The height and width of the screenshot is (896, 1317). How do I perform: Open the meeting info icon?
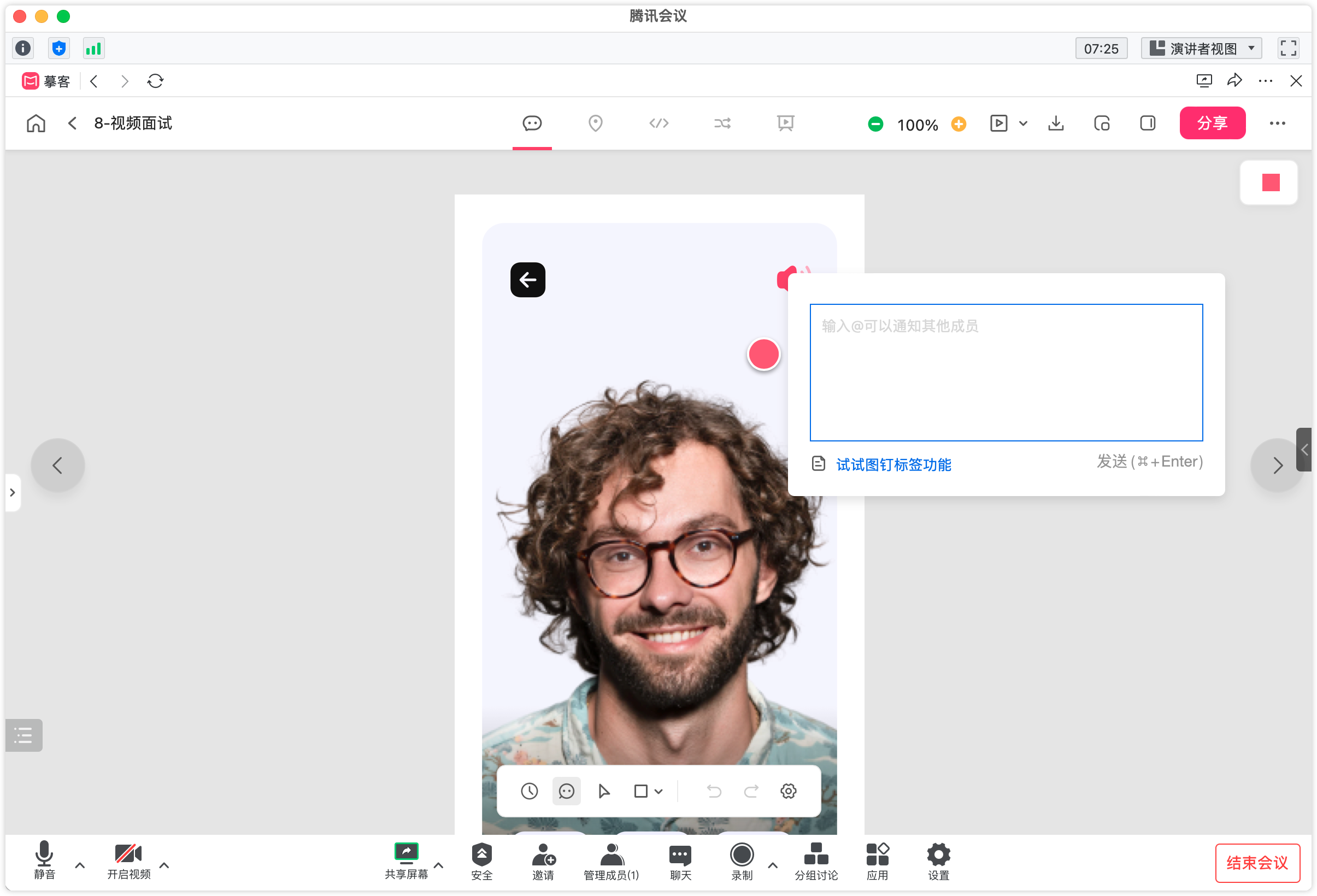pyautogui.click(x=23, y=48)
